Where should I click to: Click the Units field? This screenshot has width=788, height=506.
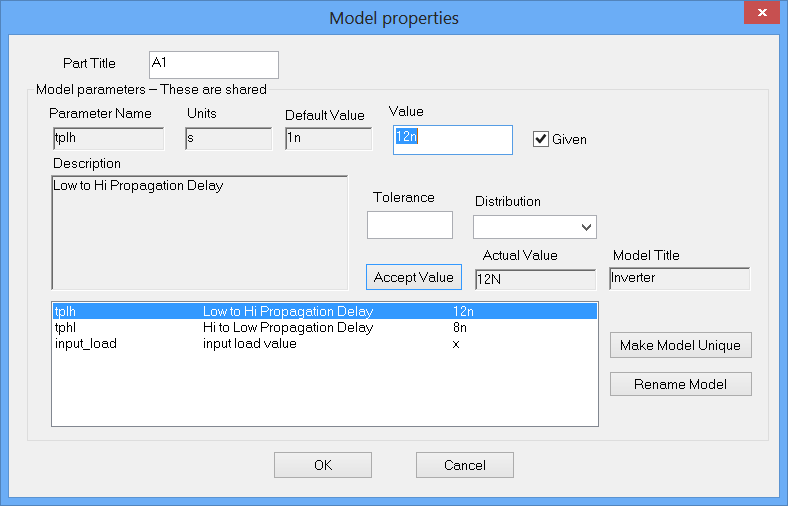click(x=228, y=139)
